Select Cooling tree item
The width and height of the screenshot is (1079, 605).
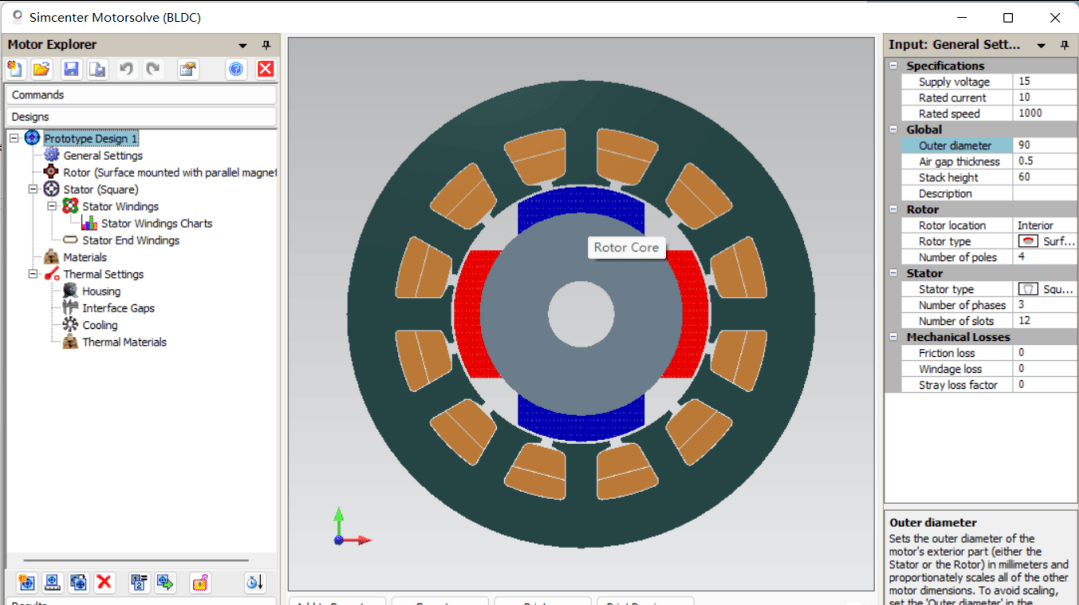point(100,325)
